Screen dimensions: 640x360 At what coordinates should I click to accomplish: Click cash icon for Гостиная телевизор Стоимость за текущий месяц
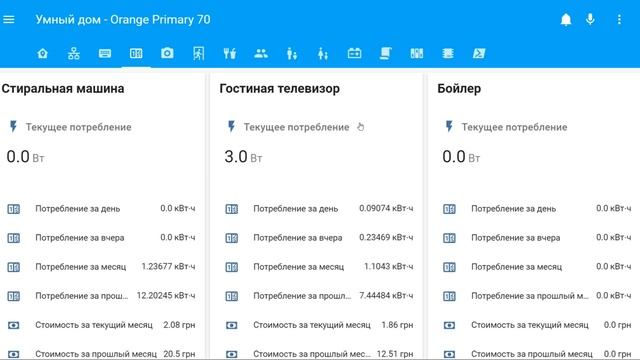[x=231, y=325]
